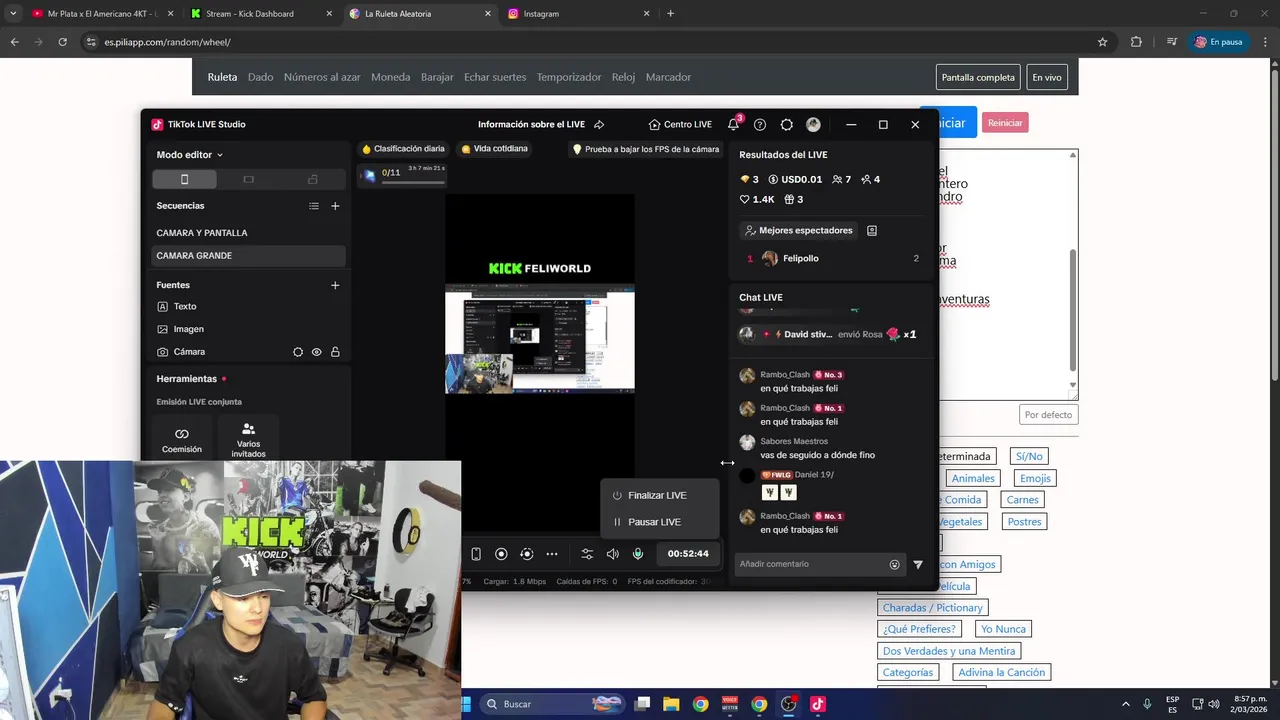This screenshot has width=1280, height=720.
Task: Open emoji picker in comment box
Action: 894,564
